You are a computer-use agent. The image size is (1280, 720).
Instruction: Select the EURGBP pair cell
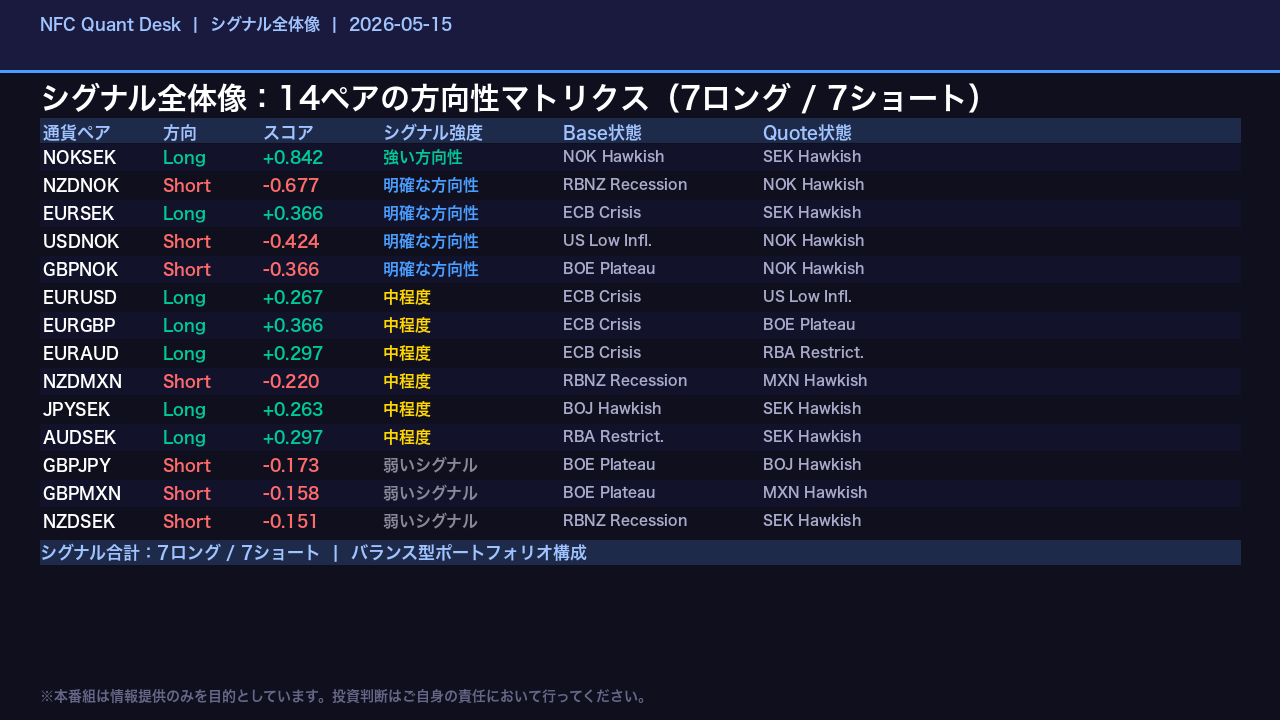pos(79,325)
